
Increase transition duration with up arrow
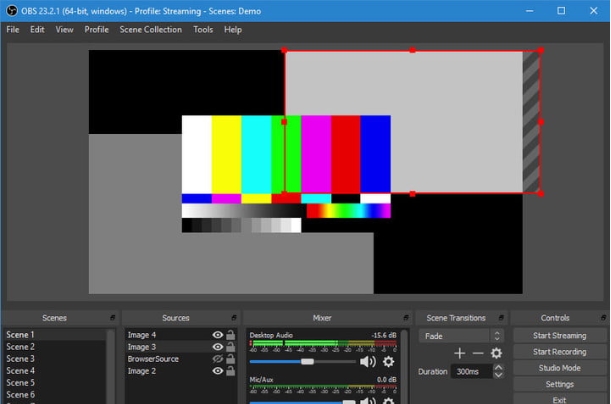[x=498, y=367]
